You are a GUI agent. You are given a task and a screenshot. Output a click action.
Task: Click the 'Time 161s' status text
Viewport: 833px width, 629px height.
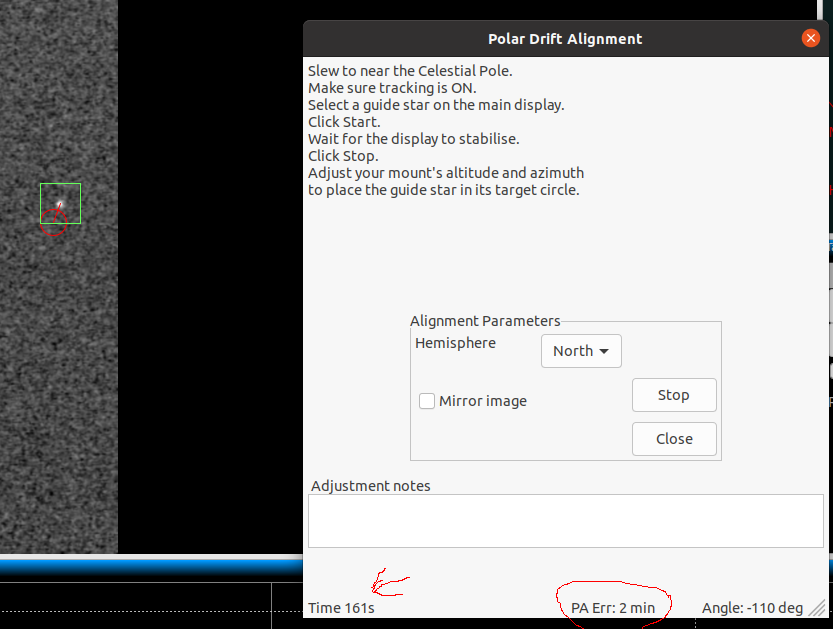(x=341, y=608)
